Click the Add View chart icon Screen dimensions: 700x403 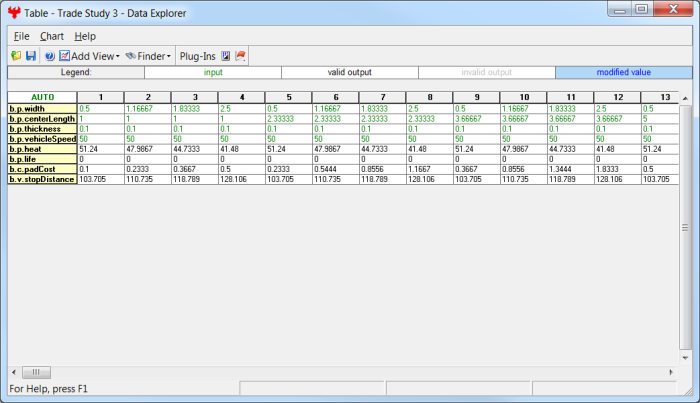tap(65, 56)
